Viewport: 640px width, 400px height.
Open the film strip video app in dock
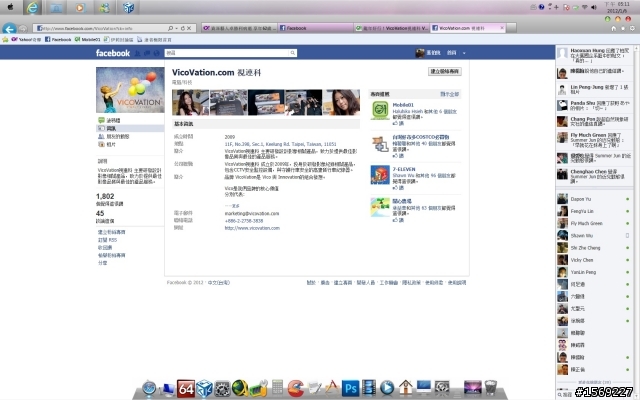click(x=369, y=388)
